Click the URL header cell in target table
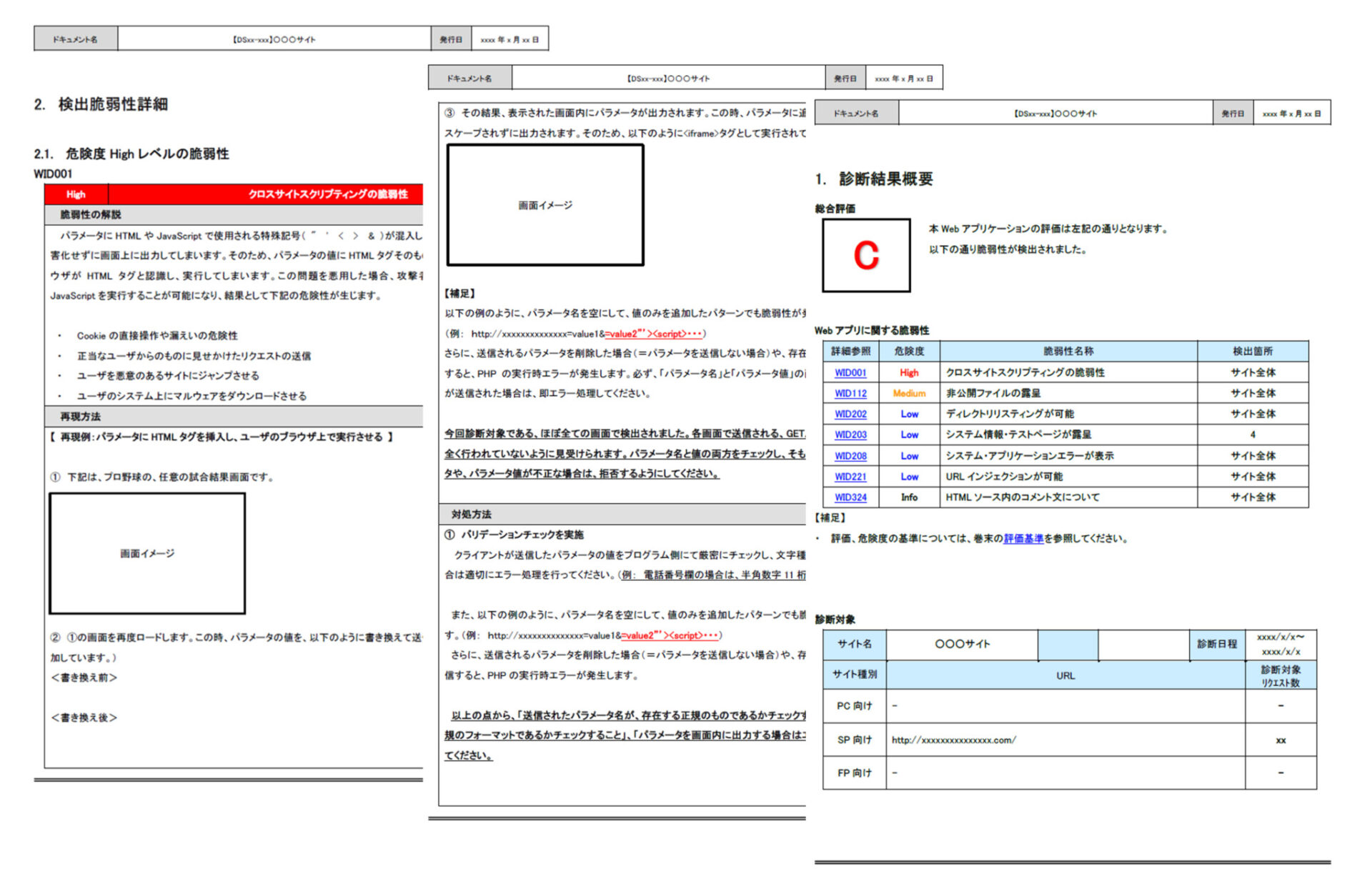 point(1065,675)
